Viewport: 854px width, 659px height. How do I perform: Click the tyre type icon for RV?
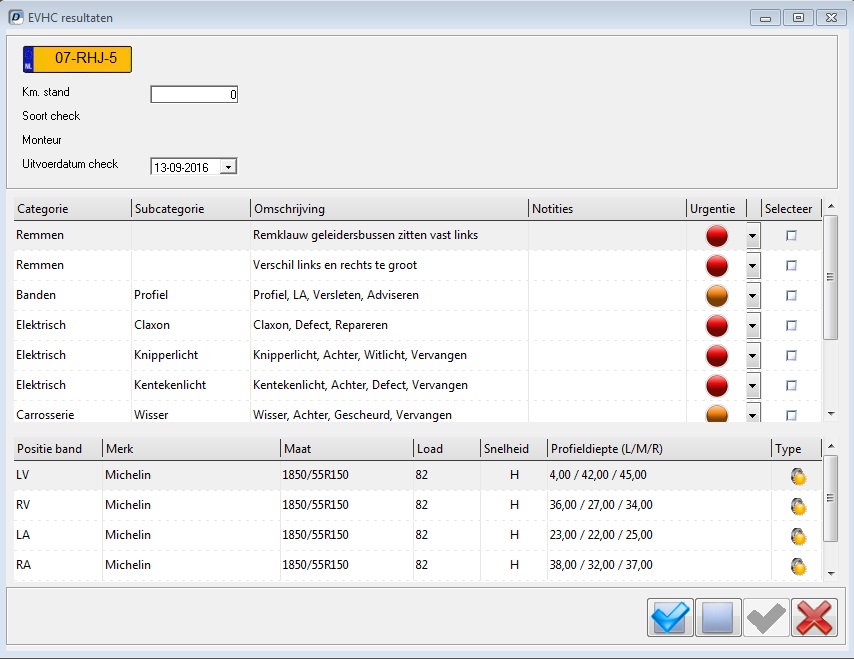(x=798, y=506)
